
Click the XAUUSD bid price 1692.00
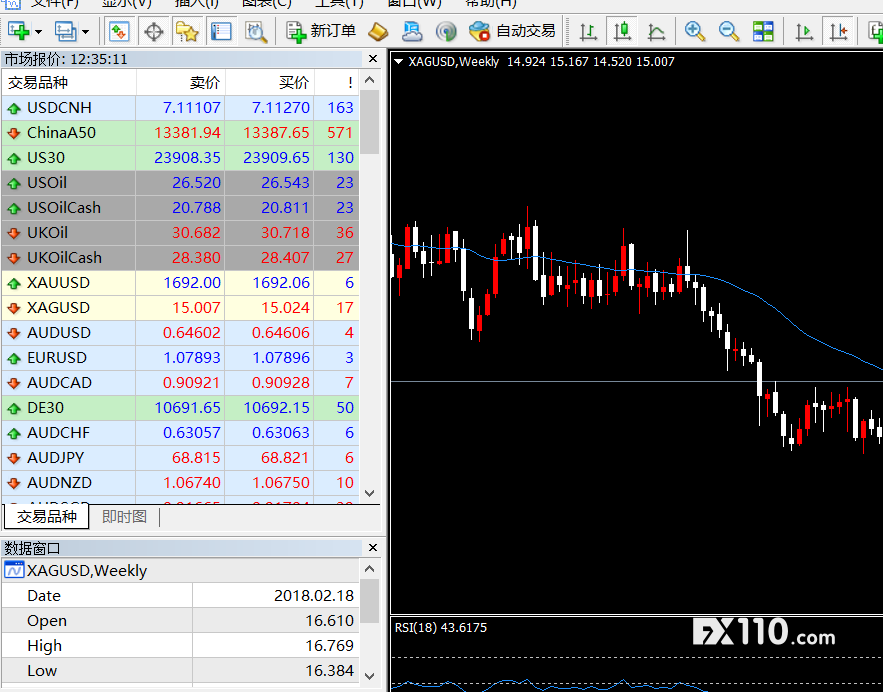click(x=192, y=283)
